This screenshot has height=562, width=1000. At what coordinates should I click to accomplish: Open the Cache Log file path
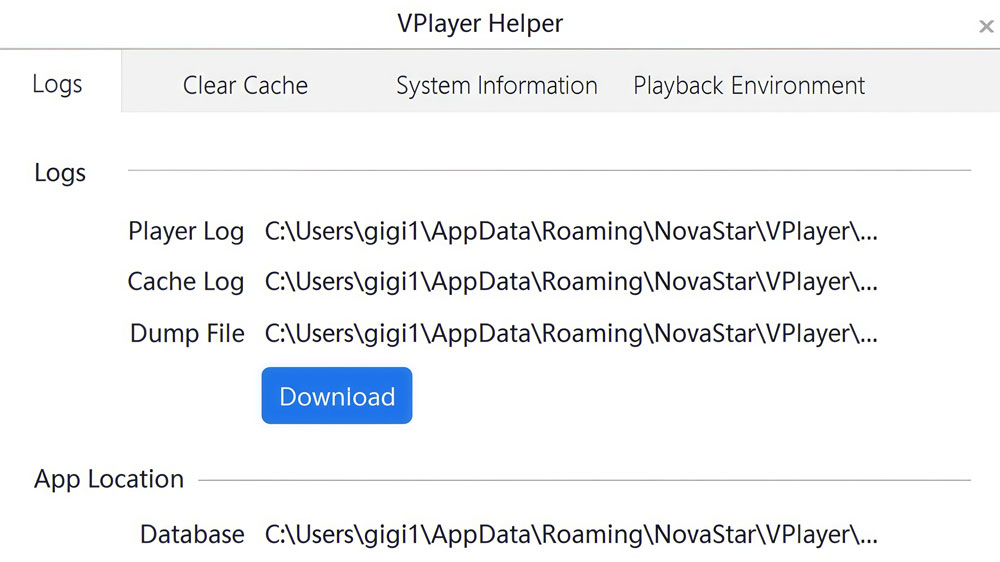coord(570,282)
